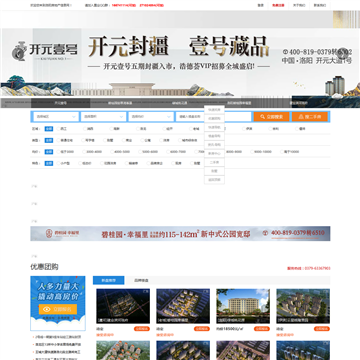Image resolution: width=360 pixels, height=360 pixels.
Task: Click 全部 in the 类型 row
Action: coord(49,140)
